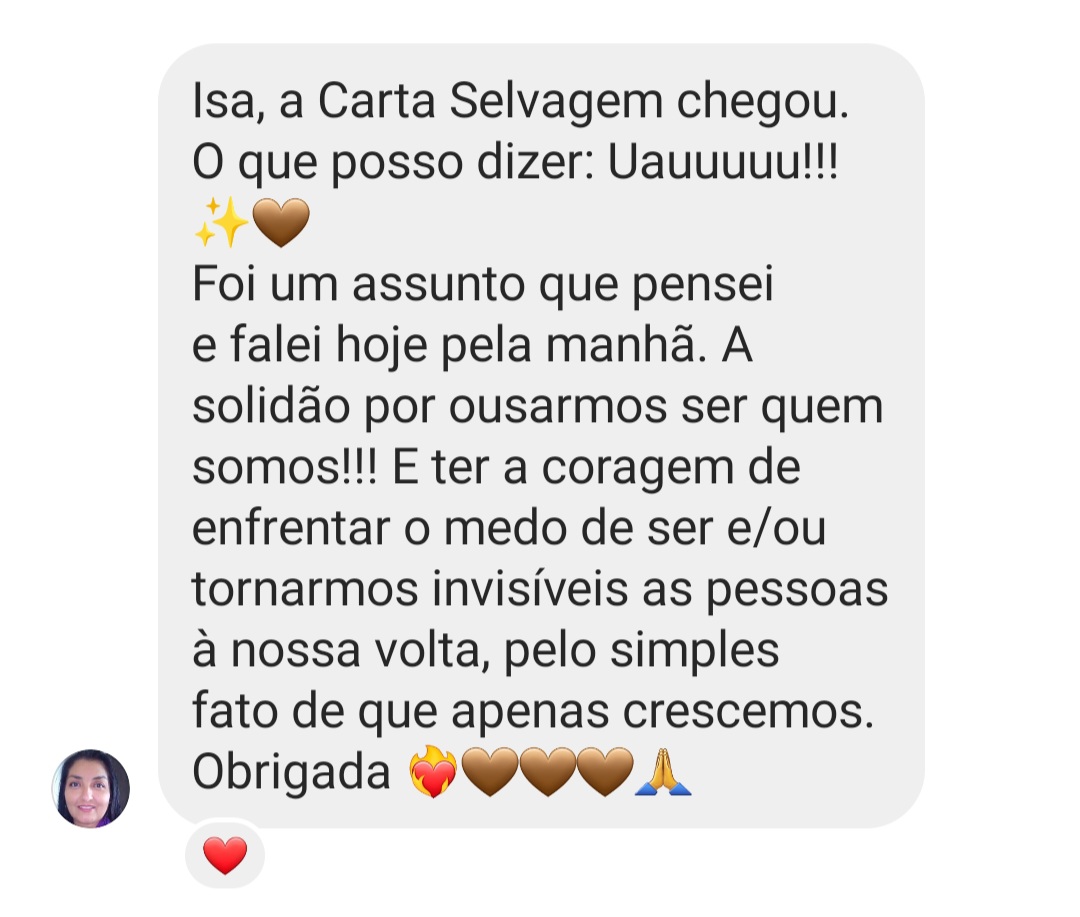This screenshot has width=1080, height=917.
Task: Click the red heart reaction under the message
Action: click(x=225, y=855)
